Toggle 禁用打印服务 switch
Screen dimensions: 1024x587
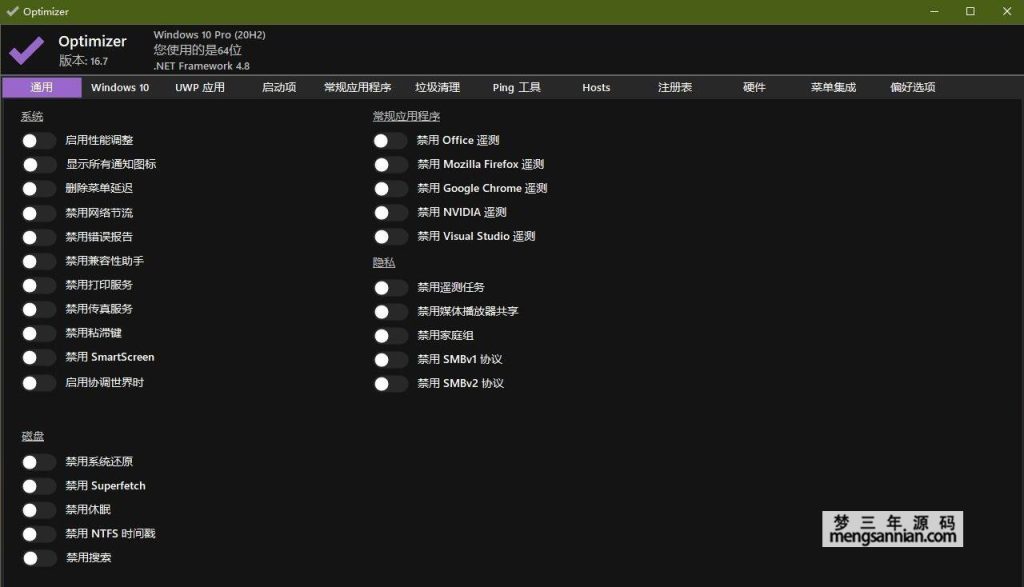pos(39,285)
